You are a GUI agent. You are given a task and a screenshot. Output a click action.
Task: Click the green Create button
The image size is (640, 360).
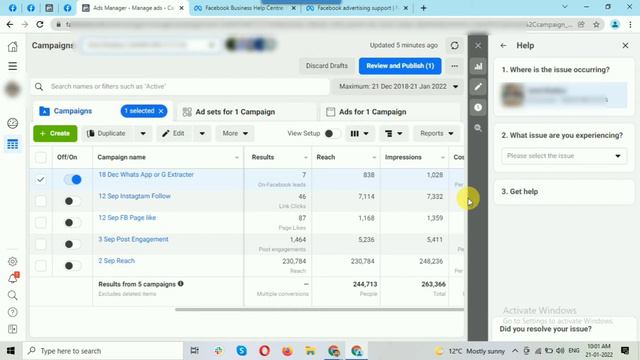click(55, 133)
